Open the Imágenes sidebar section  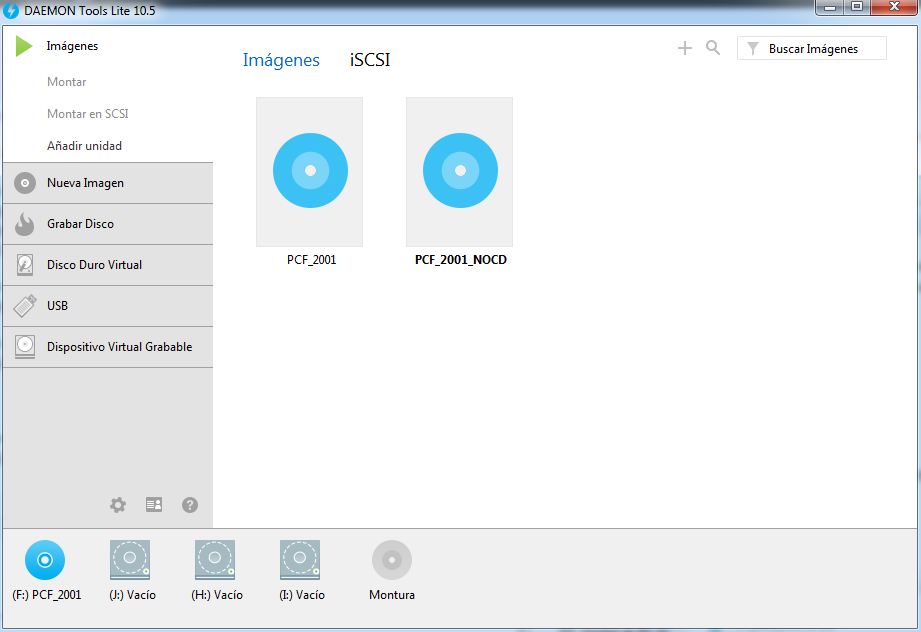[72, 46]
